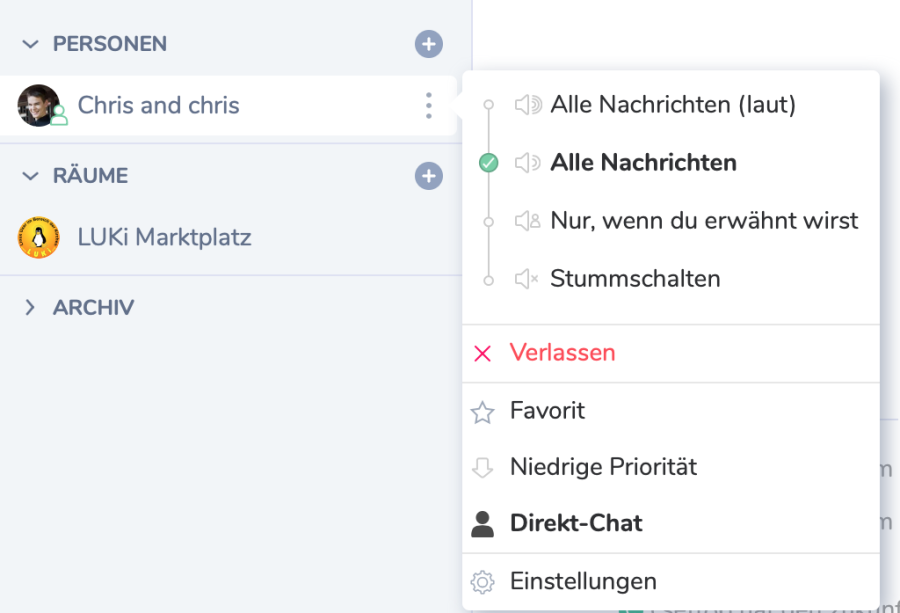
Task: Open Einstellungen from the context menu
Action: pyautogui.click(x=583, y=581)
